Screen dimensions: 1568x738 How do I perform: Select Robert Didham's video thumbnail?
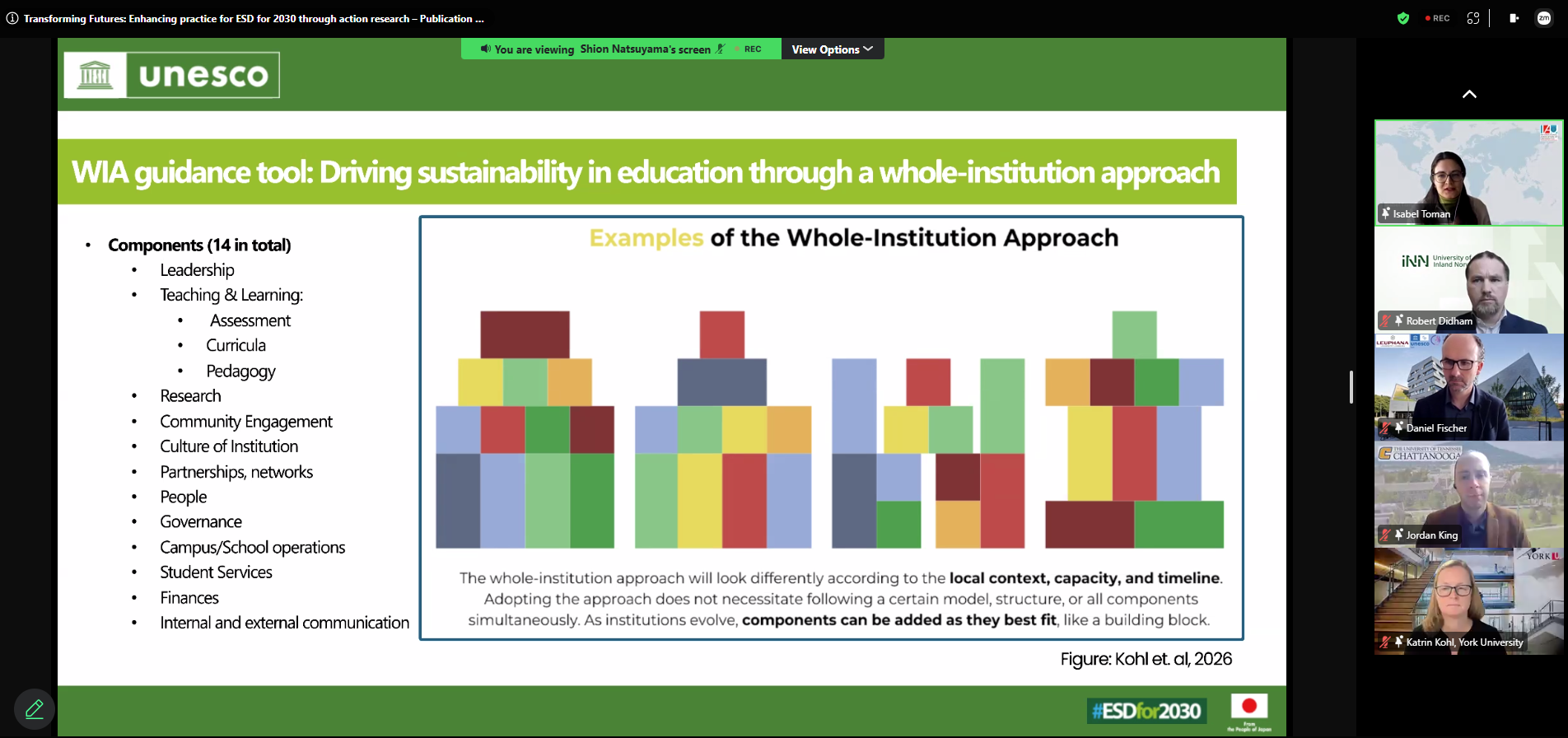pos(1469,280)
